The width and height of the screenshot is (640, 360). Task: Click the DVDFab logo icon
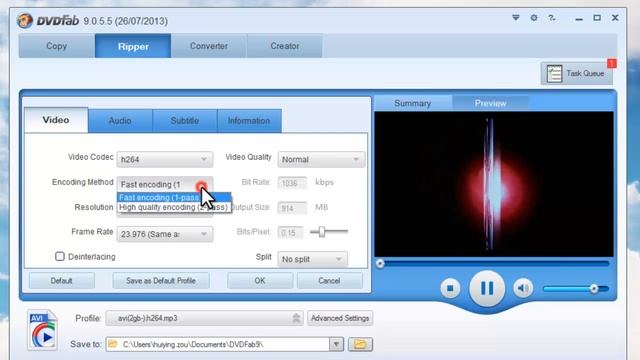point(24,20)
